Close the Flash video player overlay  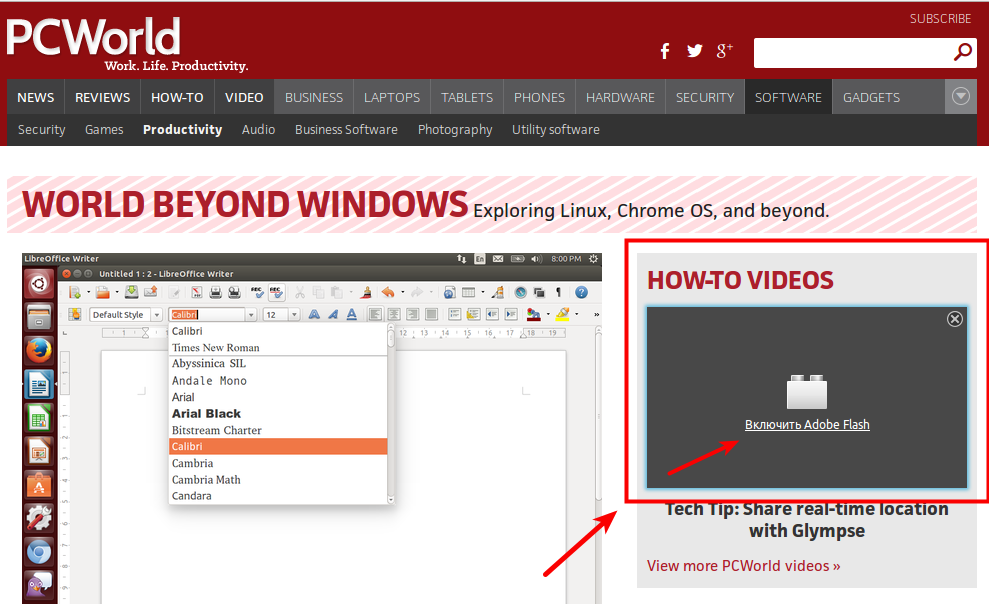pos(955,319)
